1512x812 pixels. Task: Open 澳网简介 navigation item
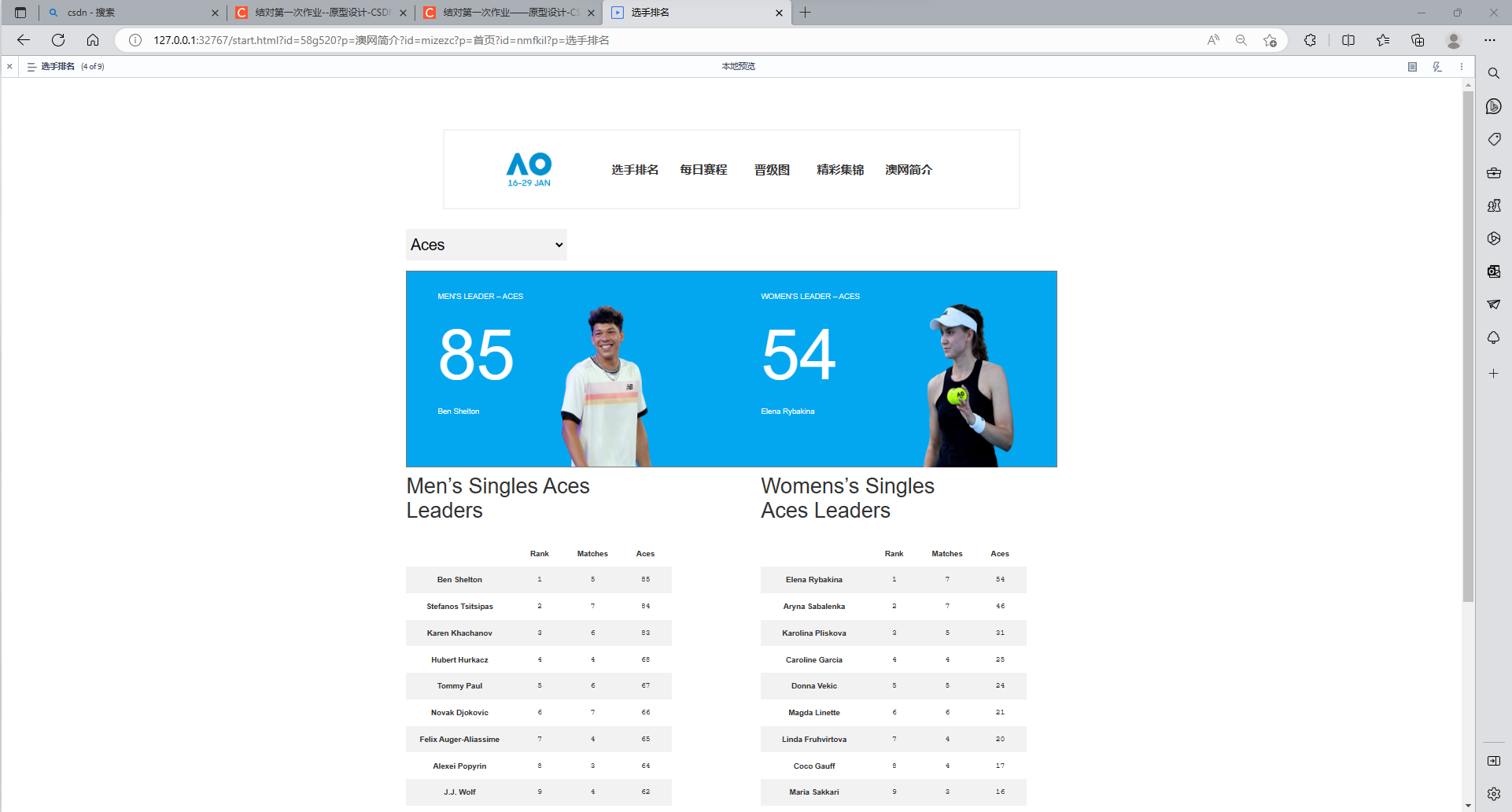pyautogui.click(x=909, y=170)
